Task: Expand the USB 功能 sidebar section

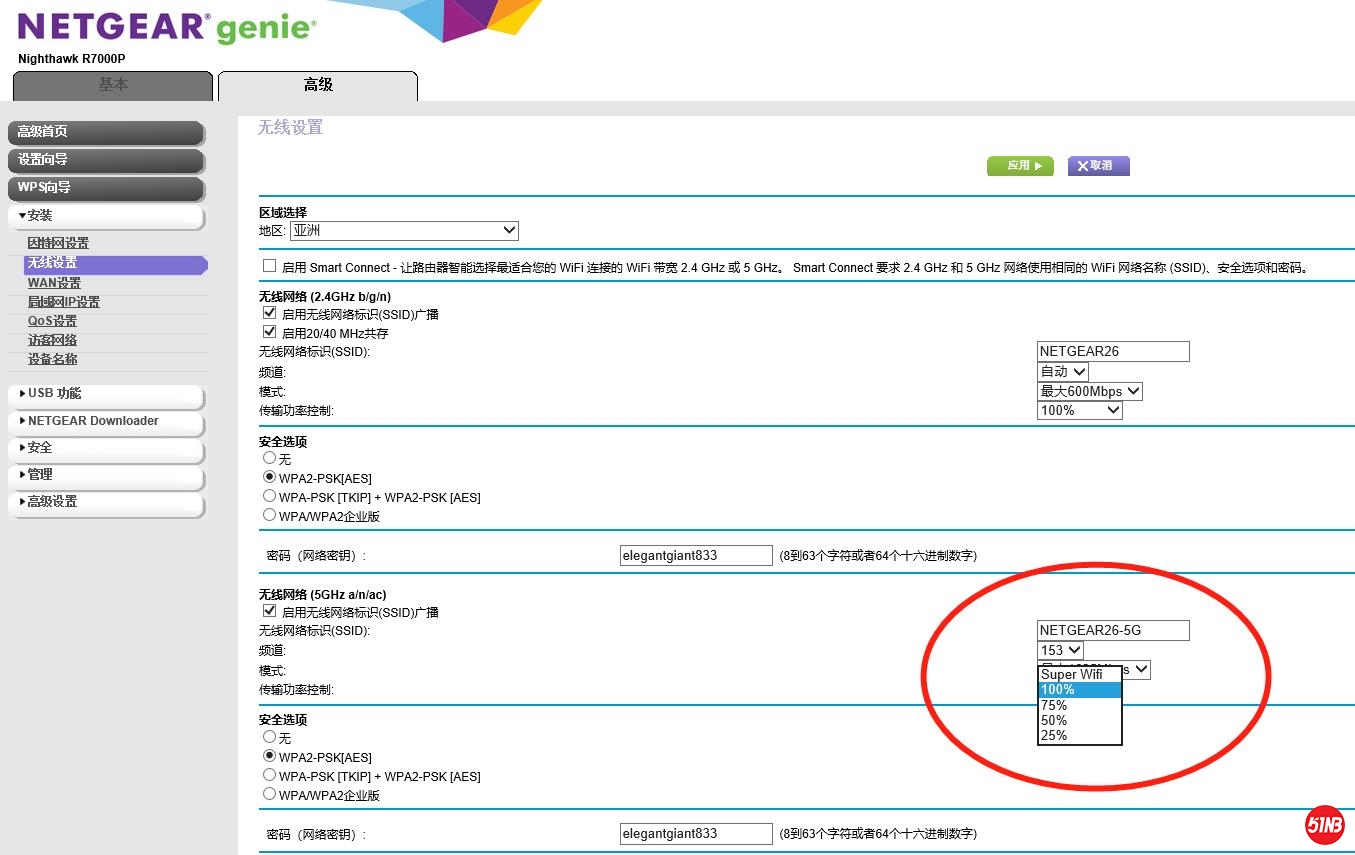Action: tap(105, 394)
